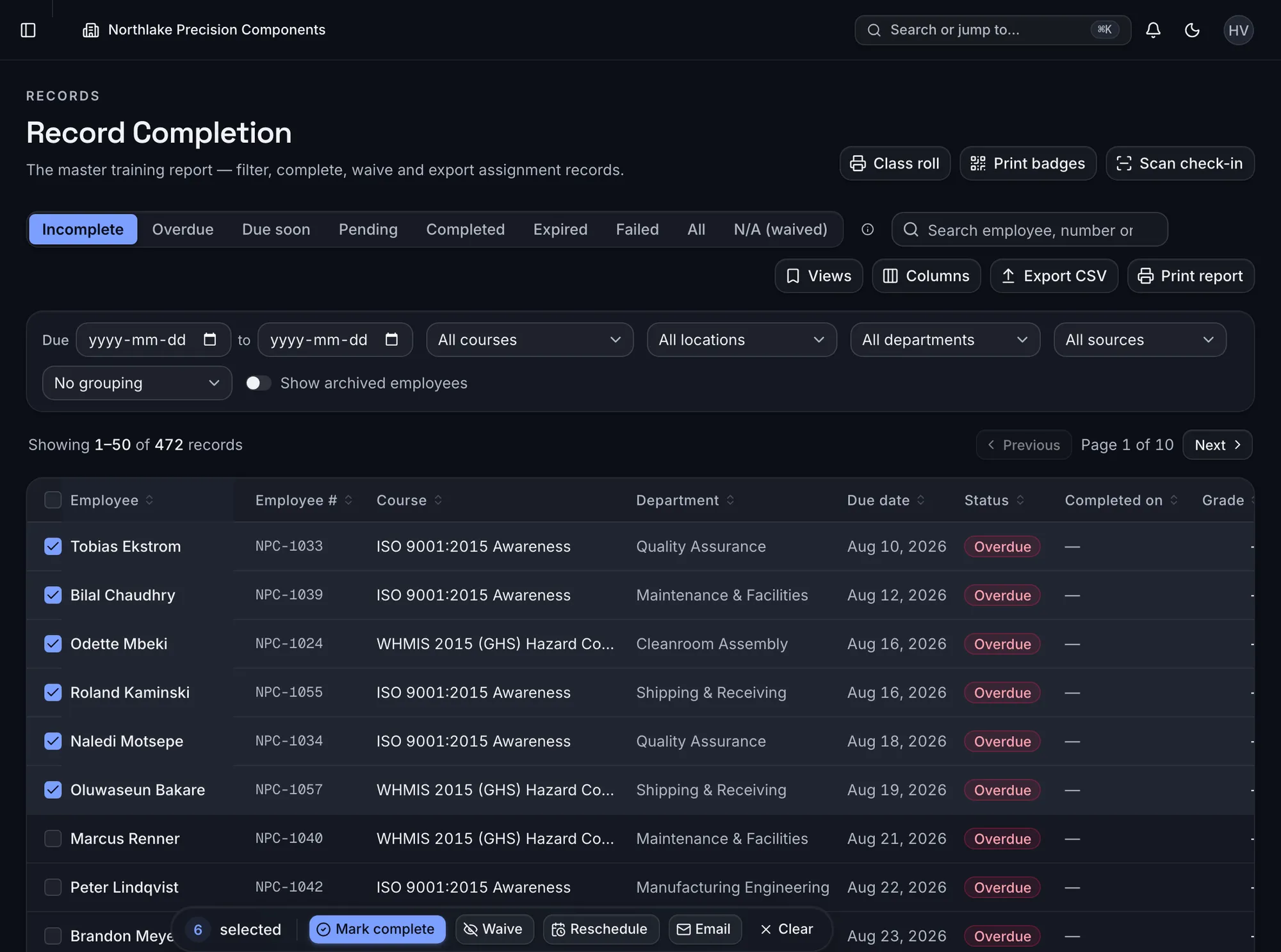This screenshot has height=952, width=1281.
Task: Open the Views menu button
Action: point(819,276)
